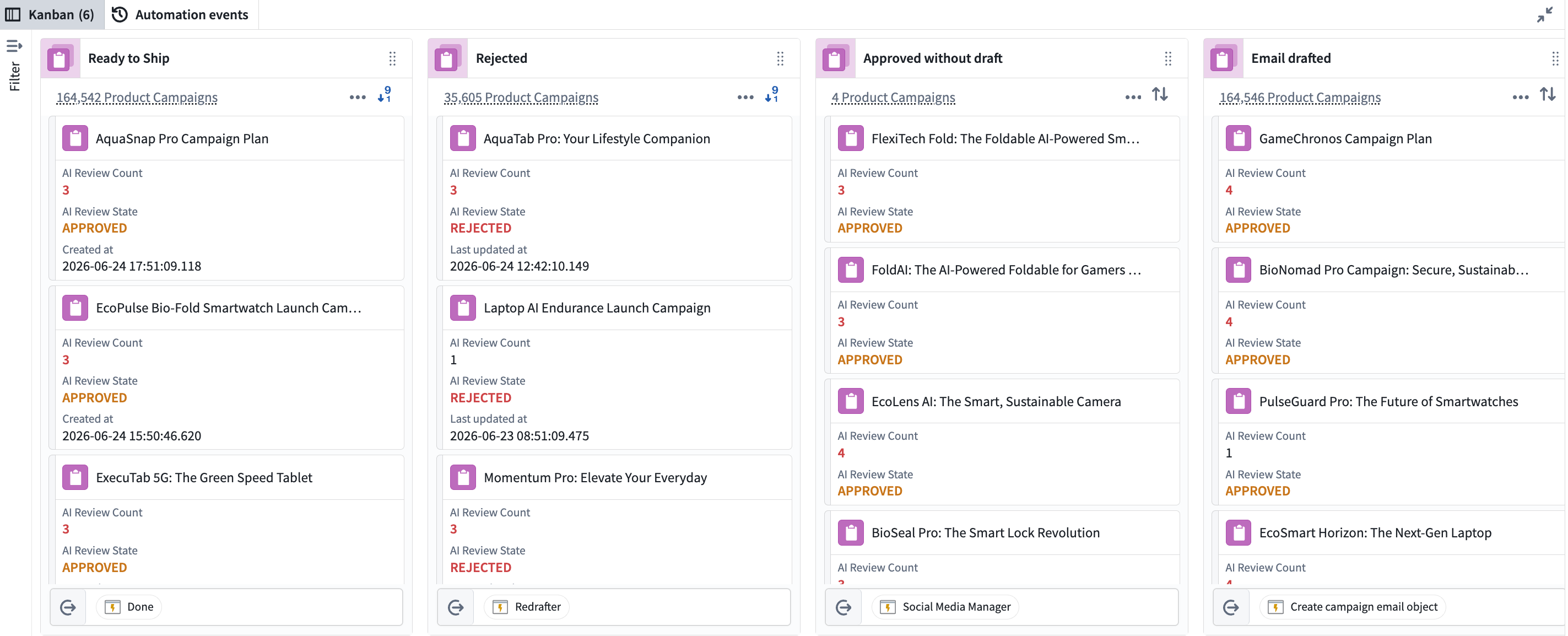Viewport: 1568px width, 636px height.
Task: Click the clipboard icon on PulseGuard Pro card
Action: tap(1238, 402)
